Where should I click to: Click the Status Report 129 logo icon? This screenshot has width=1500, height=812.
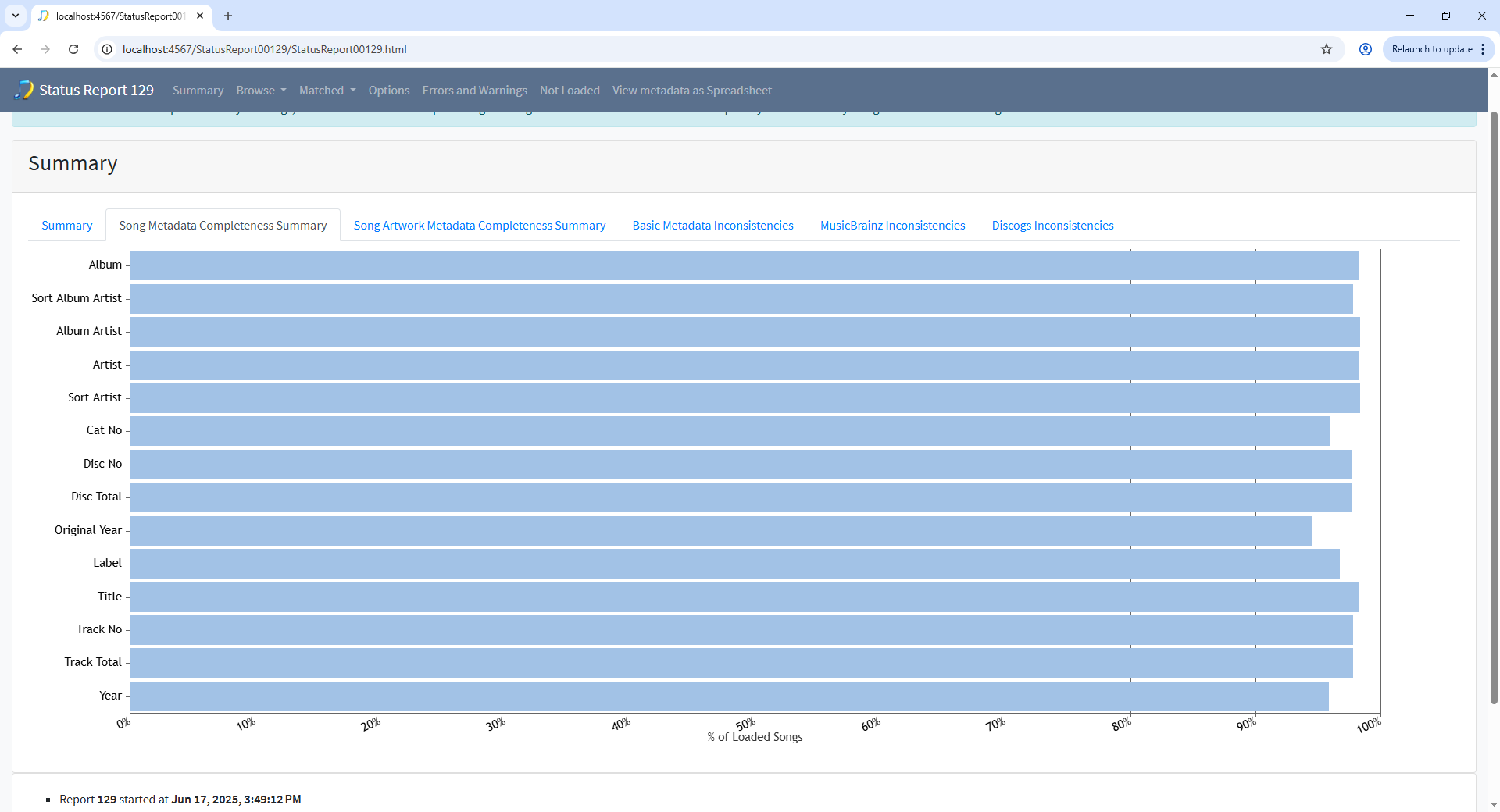pyautogui.click(x=24, y=90)
